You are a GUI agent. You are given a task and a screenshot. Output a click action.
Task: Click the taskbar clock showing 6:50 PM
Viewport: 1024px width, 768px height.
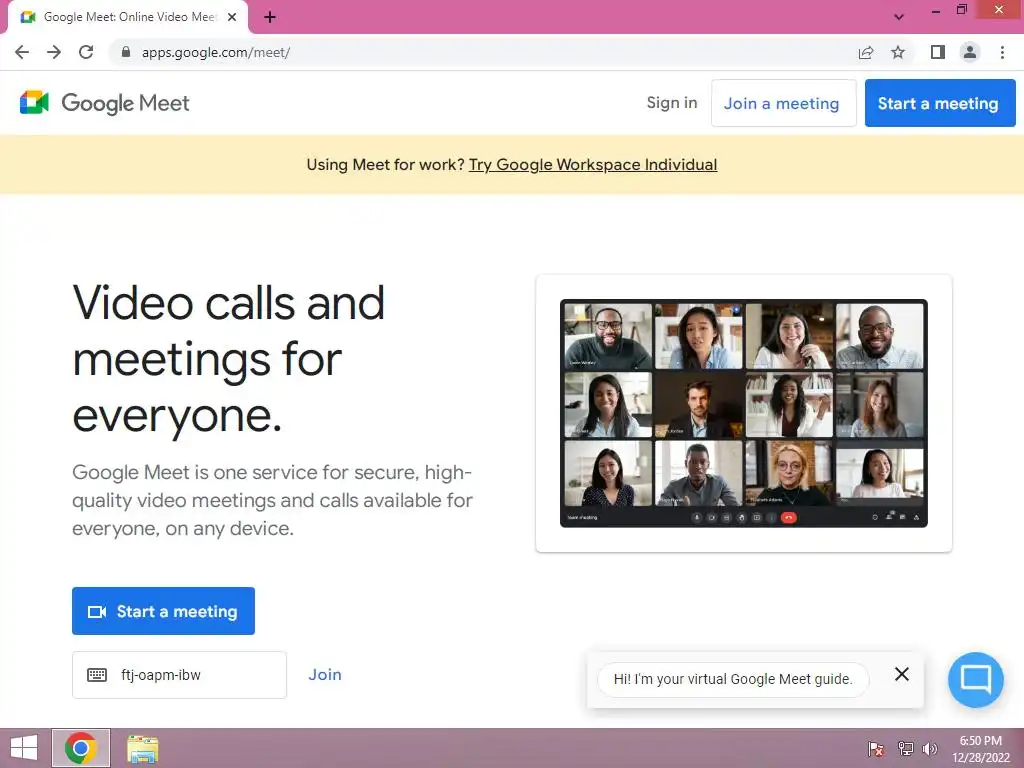[x=981, y=749]
